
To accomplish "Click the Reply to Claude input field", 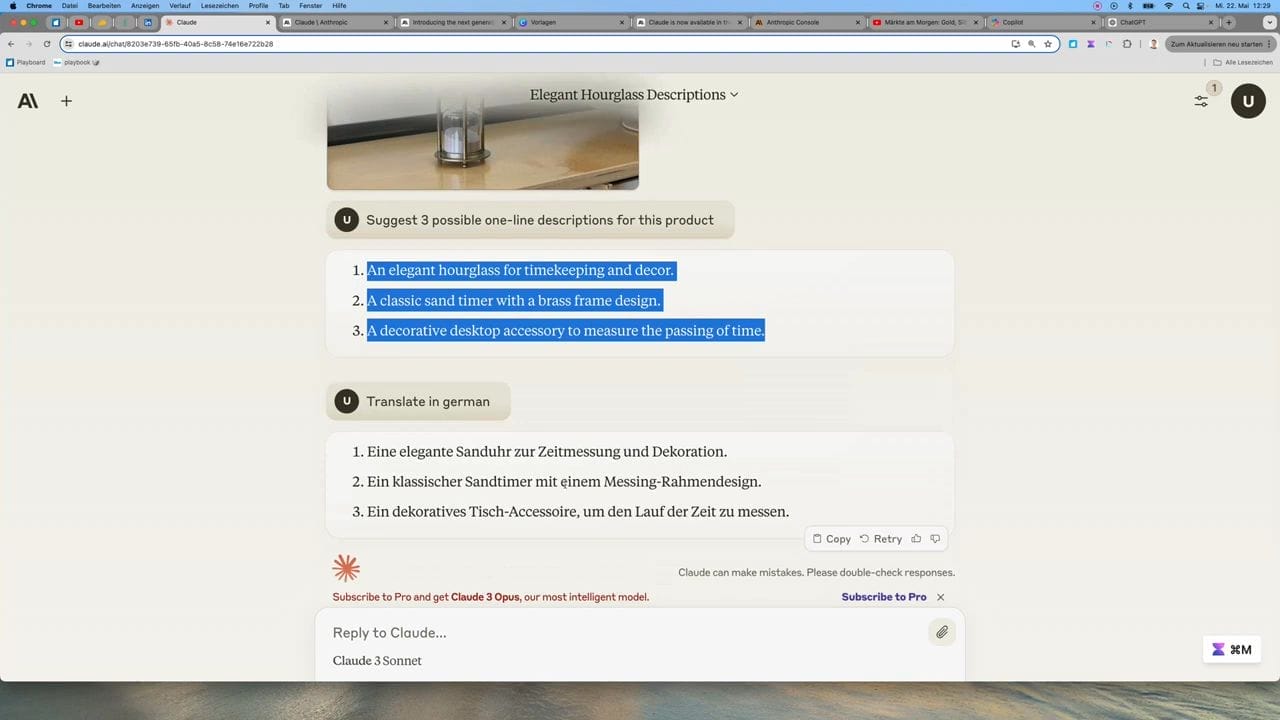I will (620, 632).
